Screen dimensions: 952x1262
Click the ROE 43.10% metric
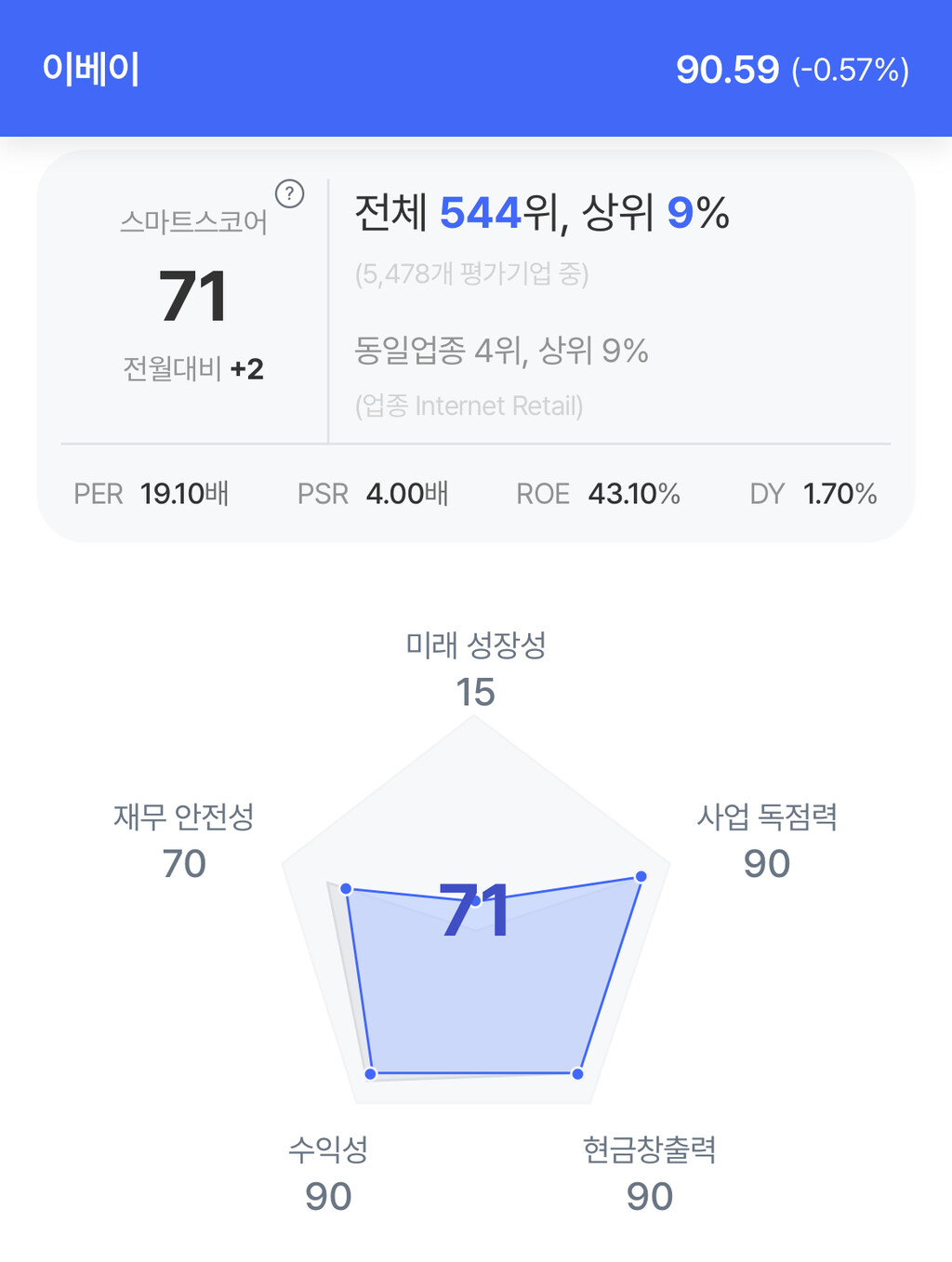pyautogui.click(x=598, y=493)
